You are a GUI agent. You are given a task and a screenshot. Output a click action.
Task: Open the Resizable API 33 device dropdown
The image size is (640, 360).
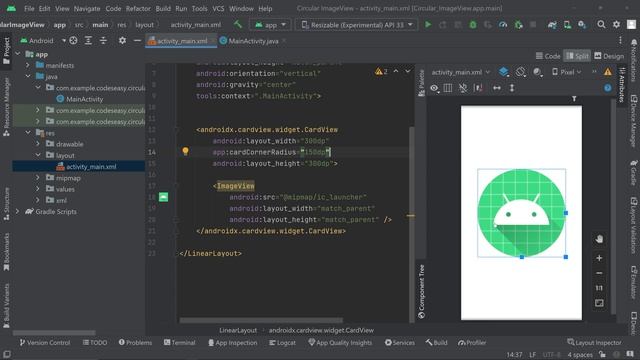(x=357, y=25)
